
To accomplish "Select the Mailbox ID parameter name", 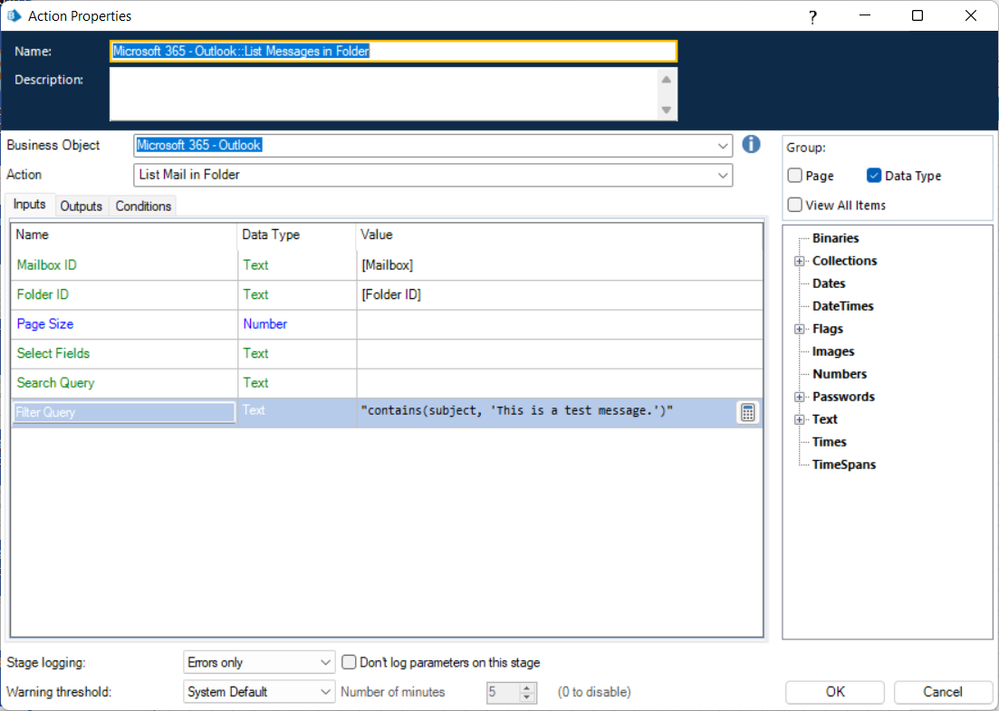I will pos(47,265).
